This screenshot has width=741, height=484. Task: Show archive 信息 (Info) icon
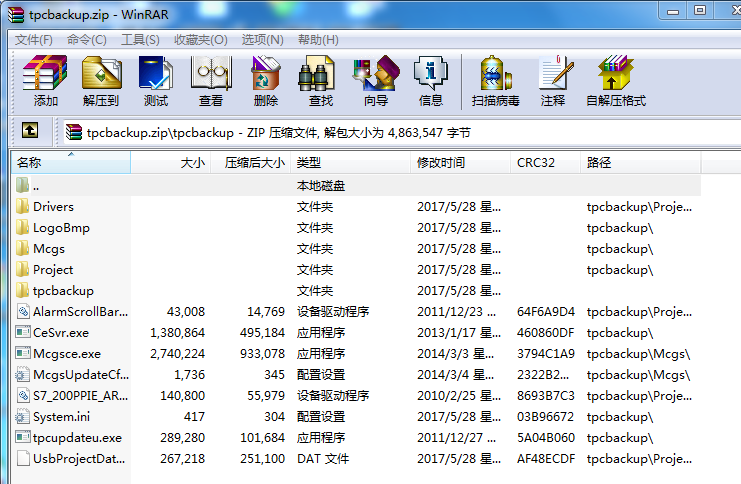tap(431, 81)
